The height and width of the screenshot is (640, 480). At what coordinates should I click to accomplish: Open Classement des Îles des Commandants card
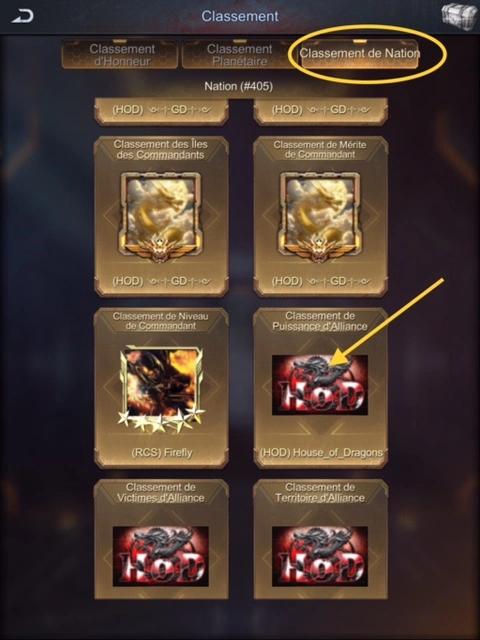click(x=161, y=217)
